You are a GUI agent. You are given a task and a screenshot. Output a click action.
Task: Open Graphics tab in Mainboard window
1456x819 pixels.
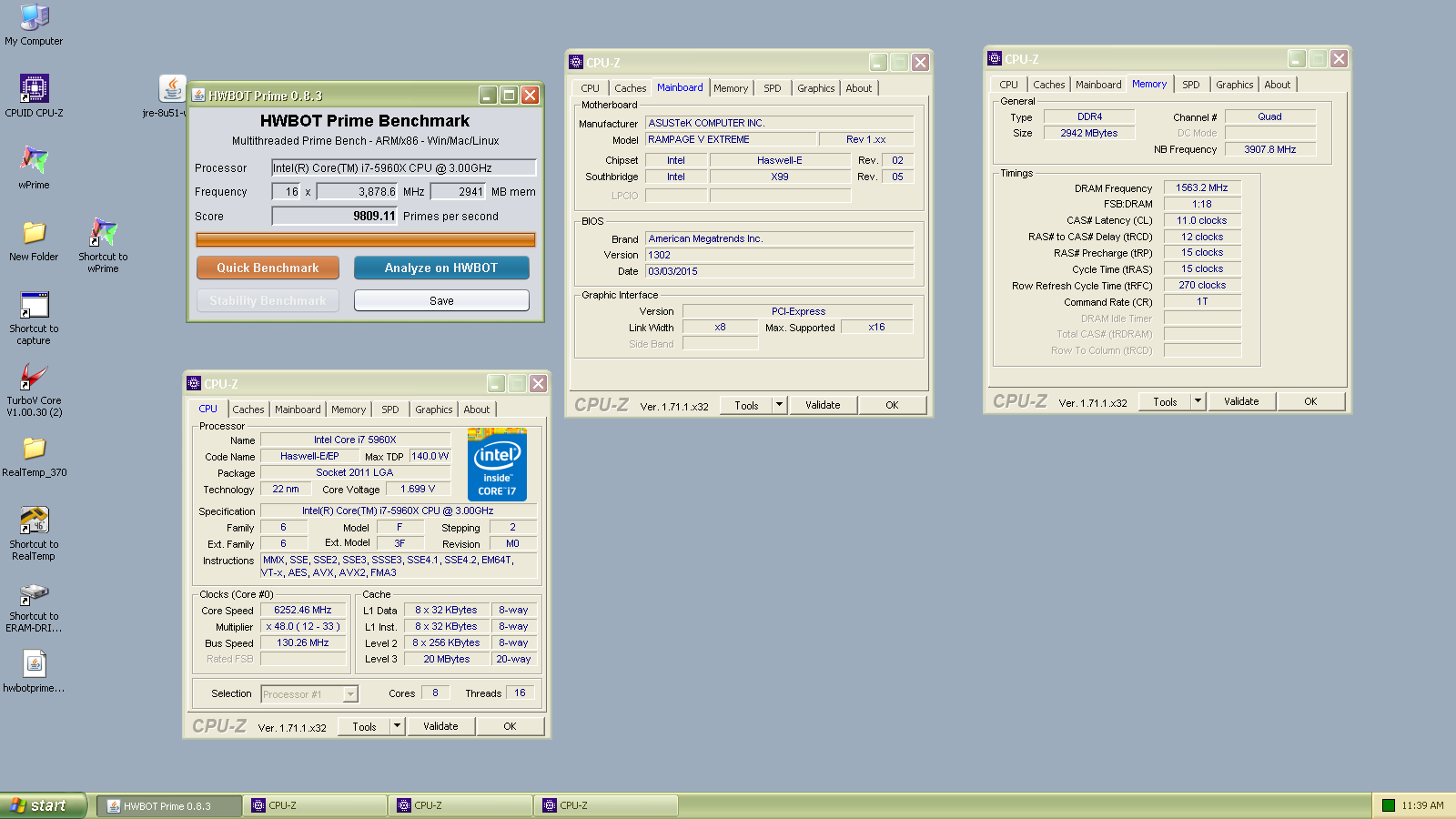816,88
